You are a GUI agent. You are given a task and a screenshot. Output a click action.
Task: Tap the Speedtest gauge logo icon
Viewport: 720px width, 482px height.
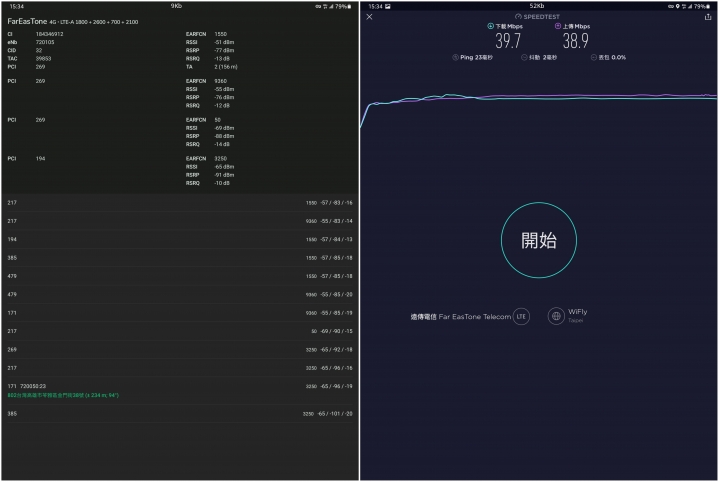click(x=518, y=17)
